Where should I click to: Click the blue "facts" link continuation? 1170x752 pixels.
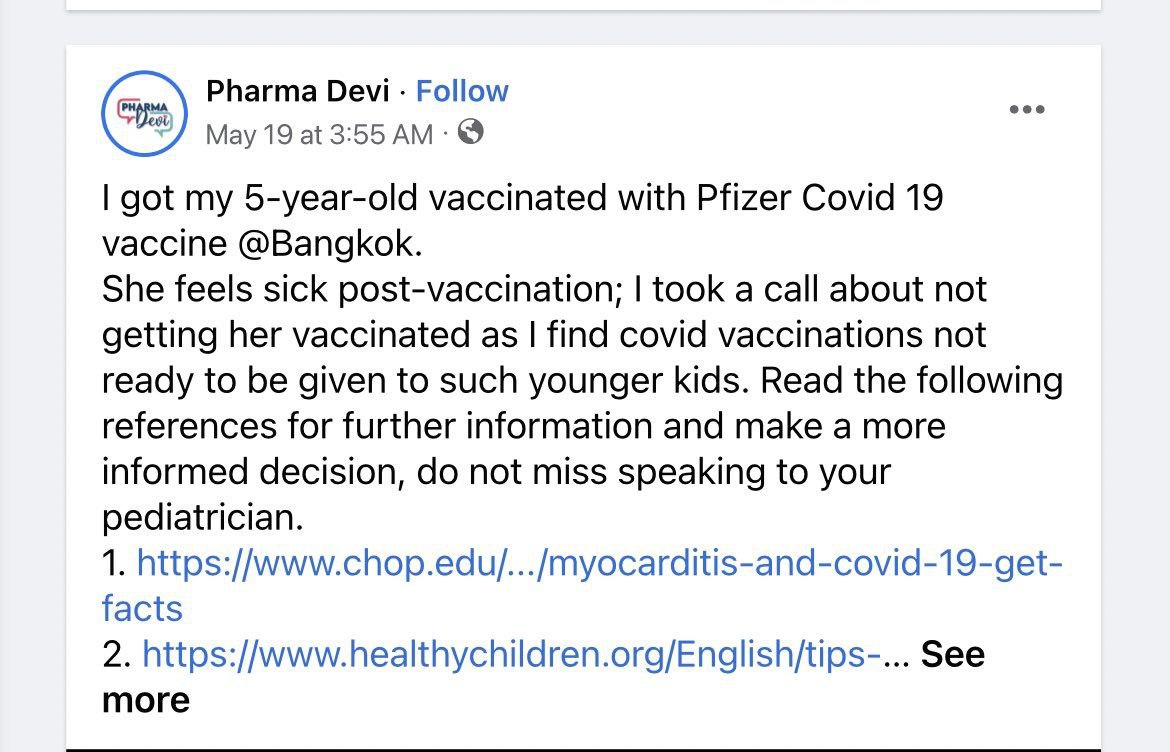click(x=142, y=608)
